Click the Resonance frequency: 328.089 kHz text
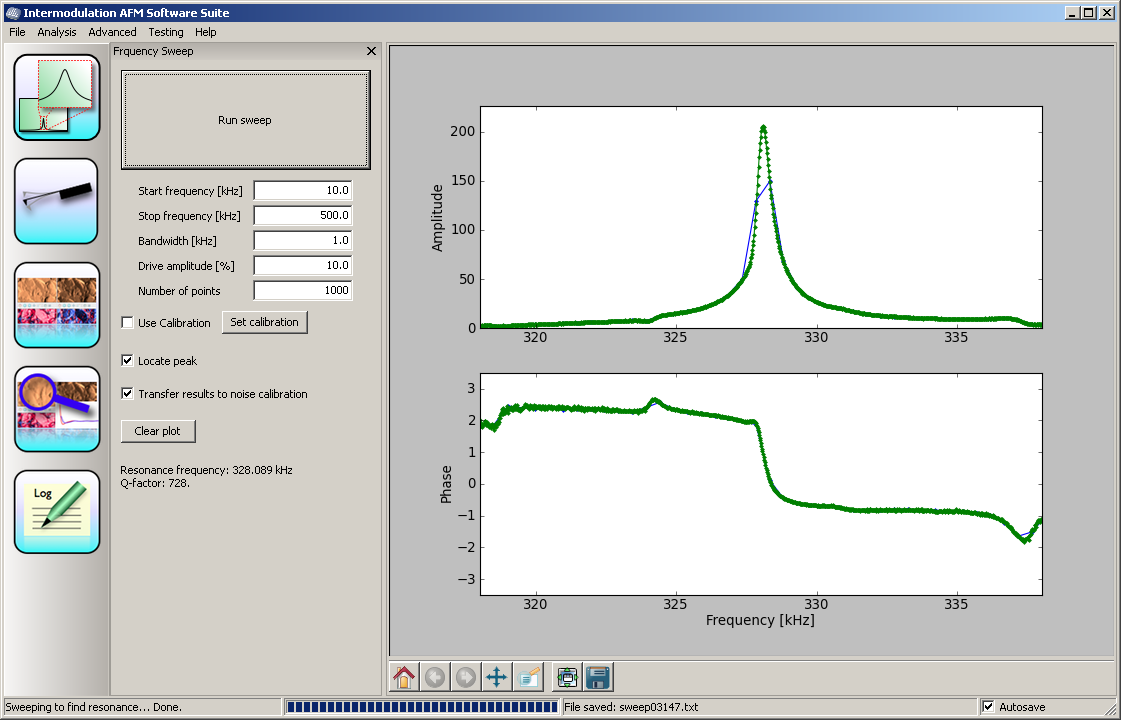The width and height of the screenshot is (1121, 720). pyautogui.click(x=206, y=470)
